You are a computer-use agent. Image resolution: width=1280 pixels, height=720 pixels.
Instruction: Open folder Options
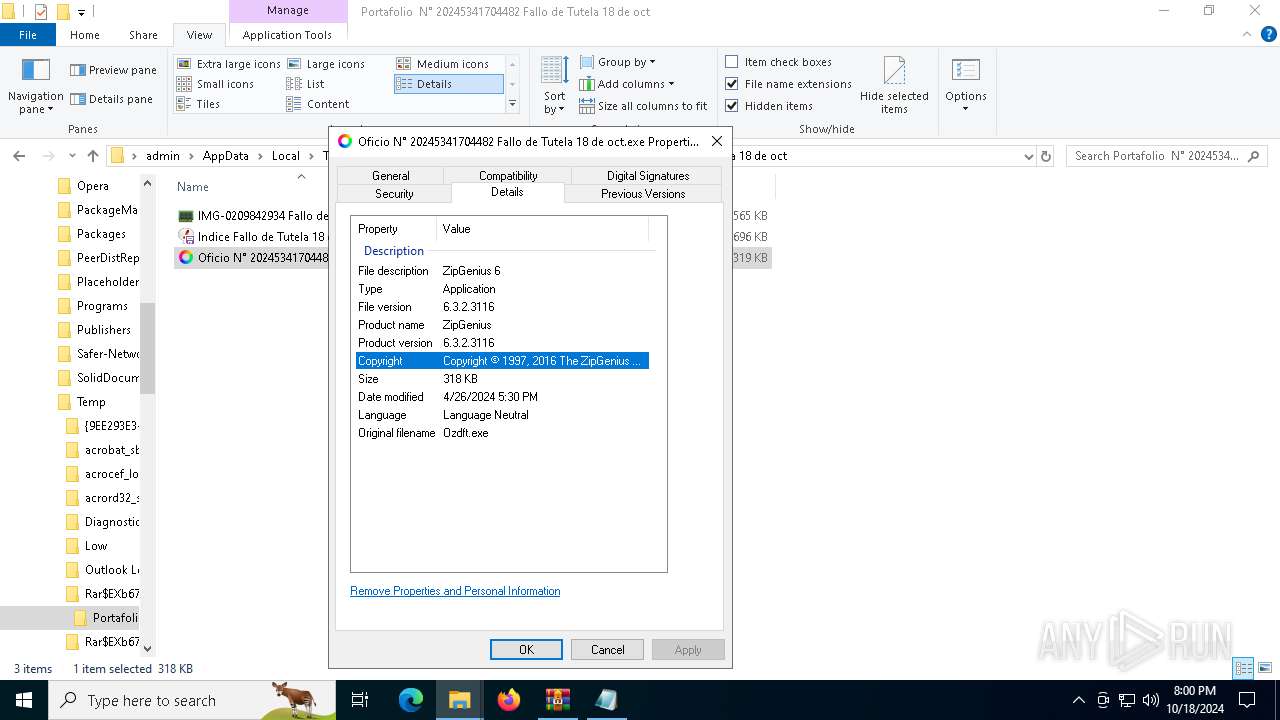pos(966,85)
